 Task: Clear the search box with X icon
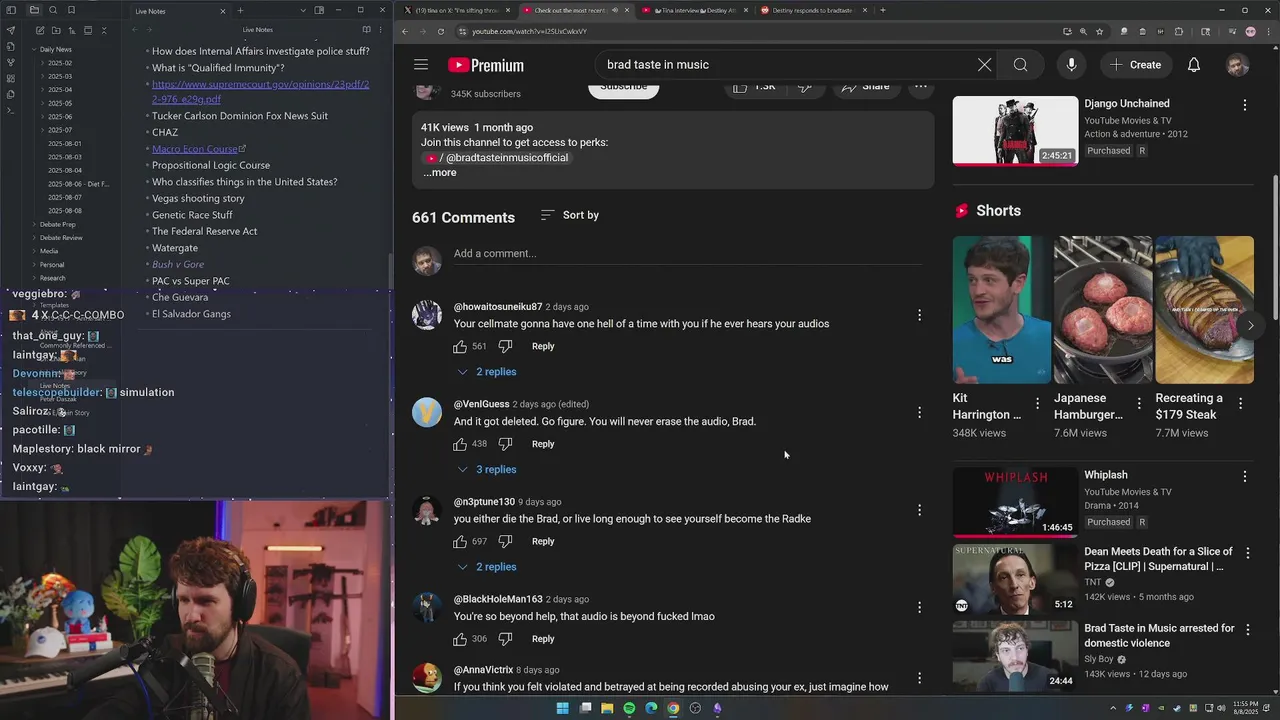coord(984,65)
